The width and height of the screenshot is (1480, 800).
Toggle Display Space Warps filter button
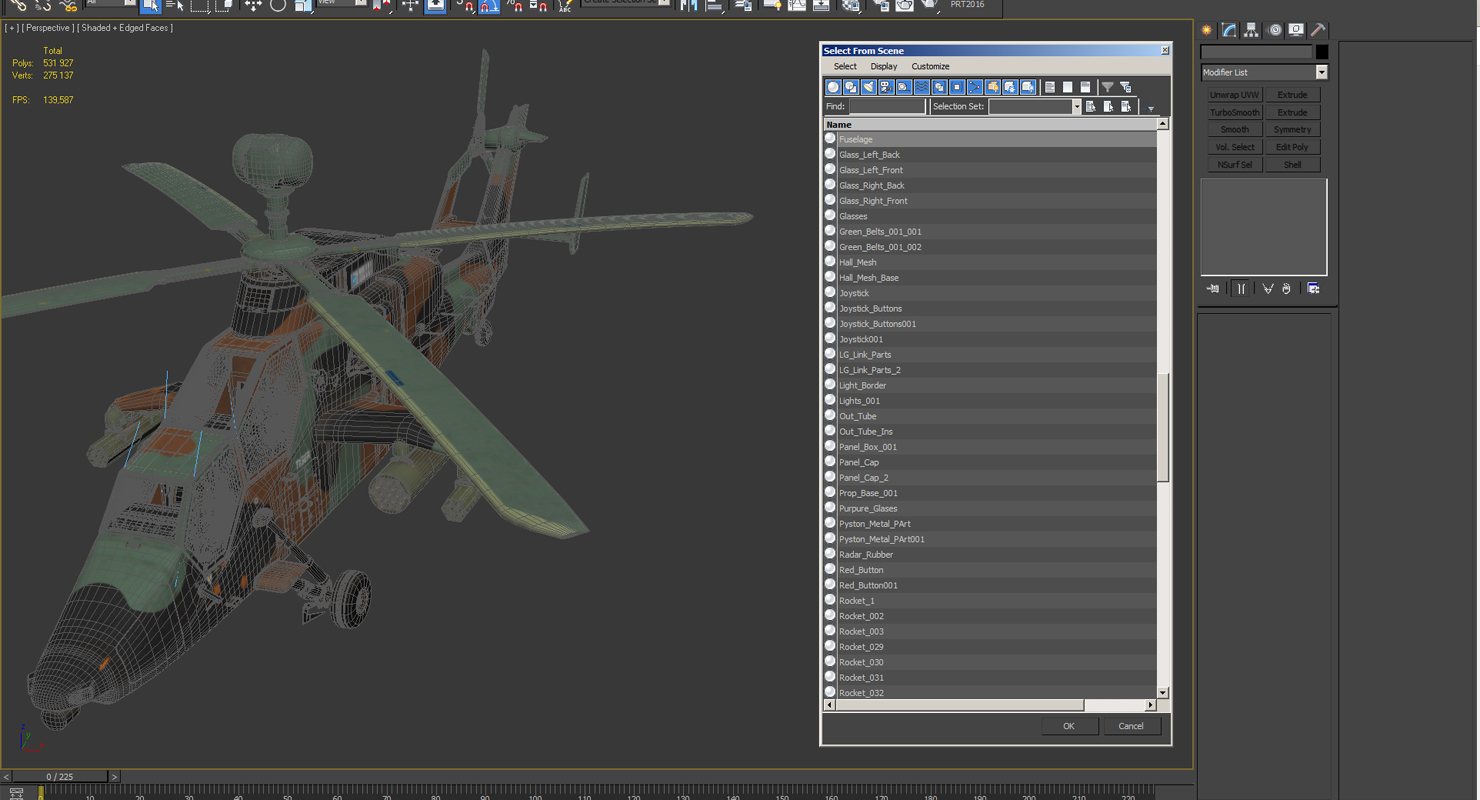click(922, 87)
